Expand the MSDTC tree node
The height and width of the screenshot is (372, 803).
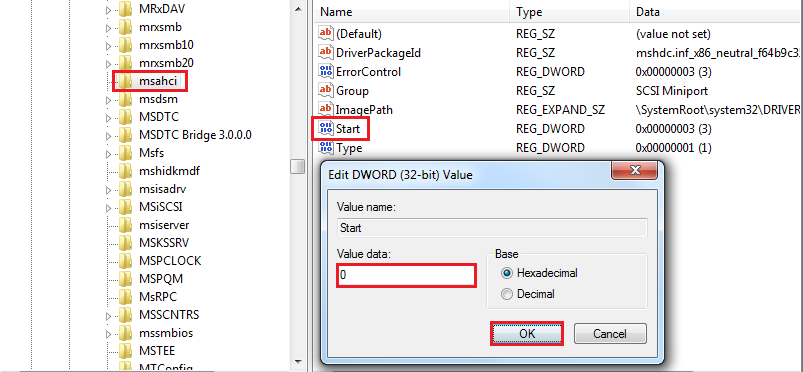[108, 118]
